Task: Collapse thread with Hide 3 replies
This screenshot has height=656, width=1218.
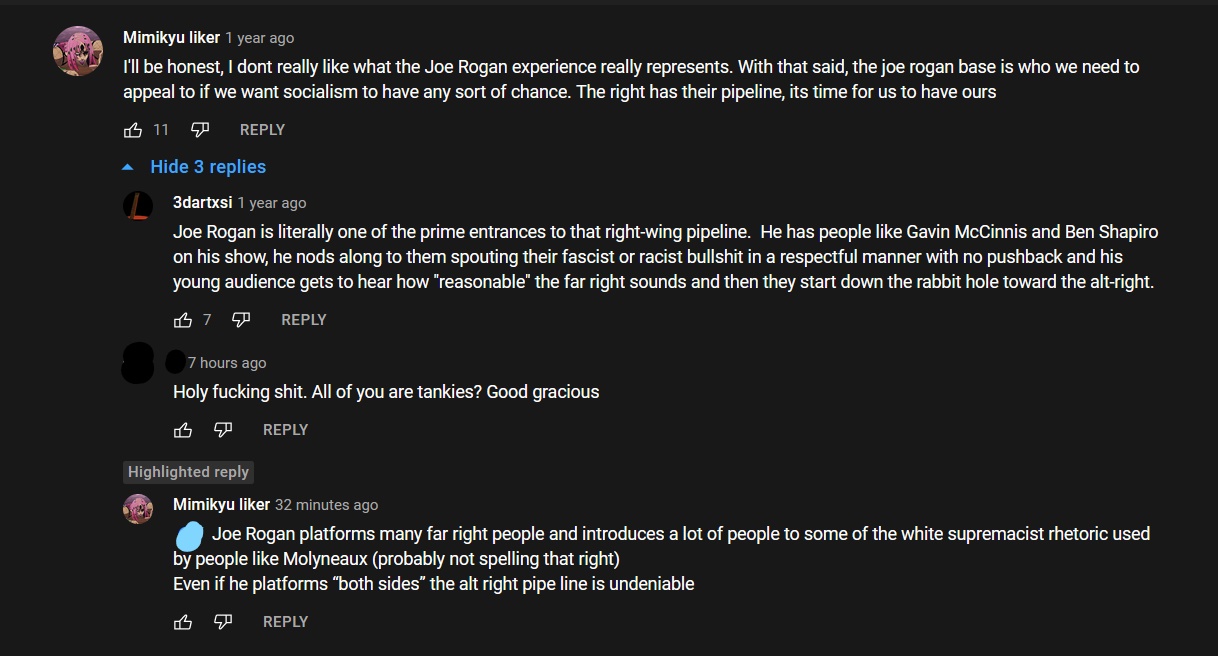Action: (x=208, y=167)
